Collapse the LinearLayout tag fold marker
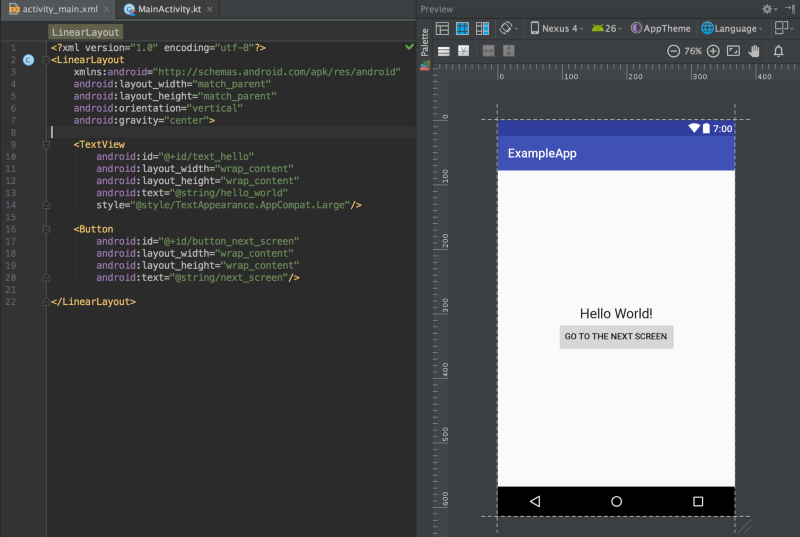 click(46, 60)
